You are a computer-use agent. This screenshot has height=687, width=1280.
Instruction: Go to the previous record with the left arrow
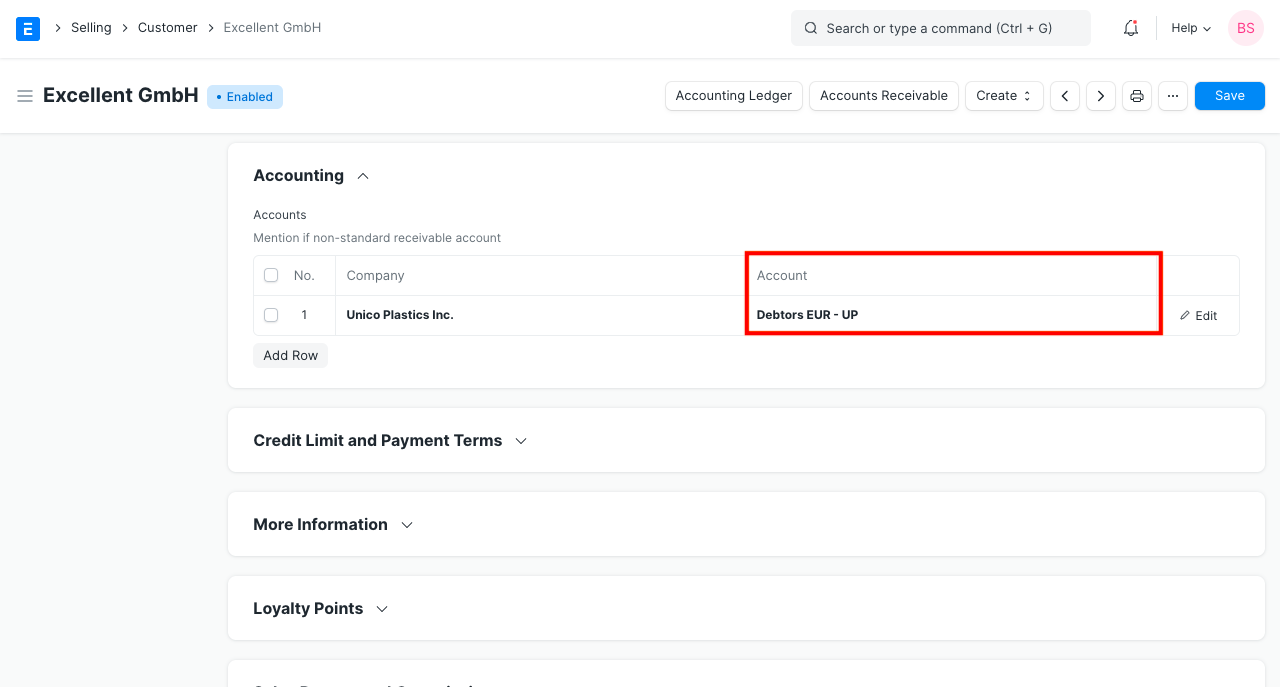tap(1064, 95)
